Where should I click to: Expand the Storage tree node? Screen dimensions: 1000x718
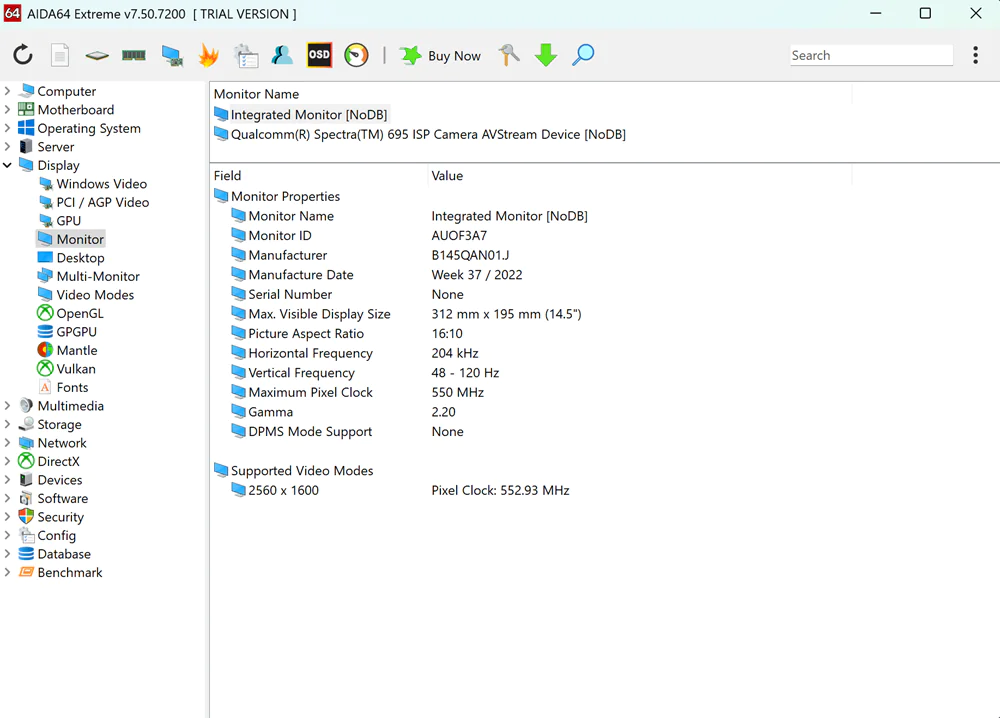point(8,424)
